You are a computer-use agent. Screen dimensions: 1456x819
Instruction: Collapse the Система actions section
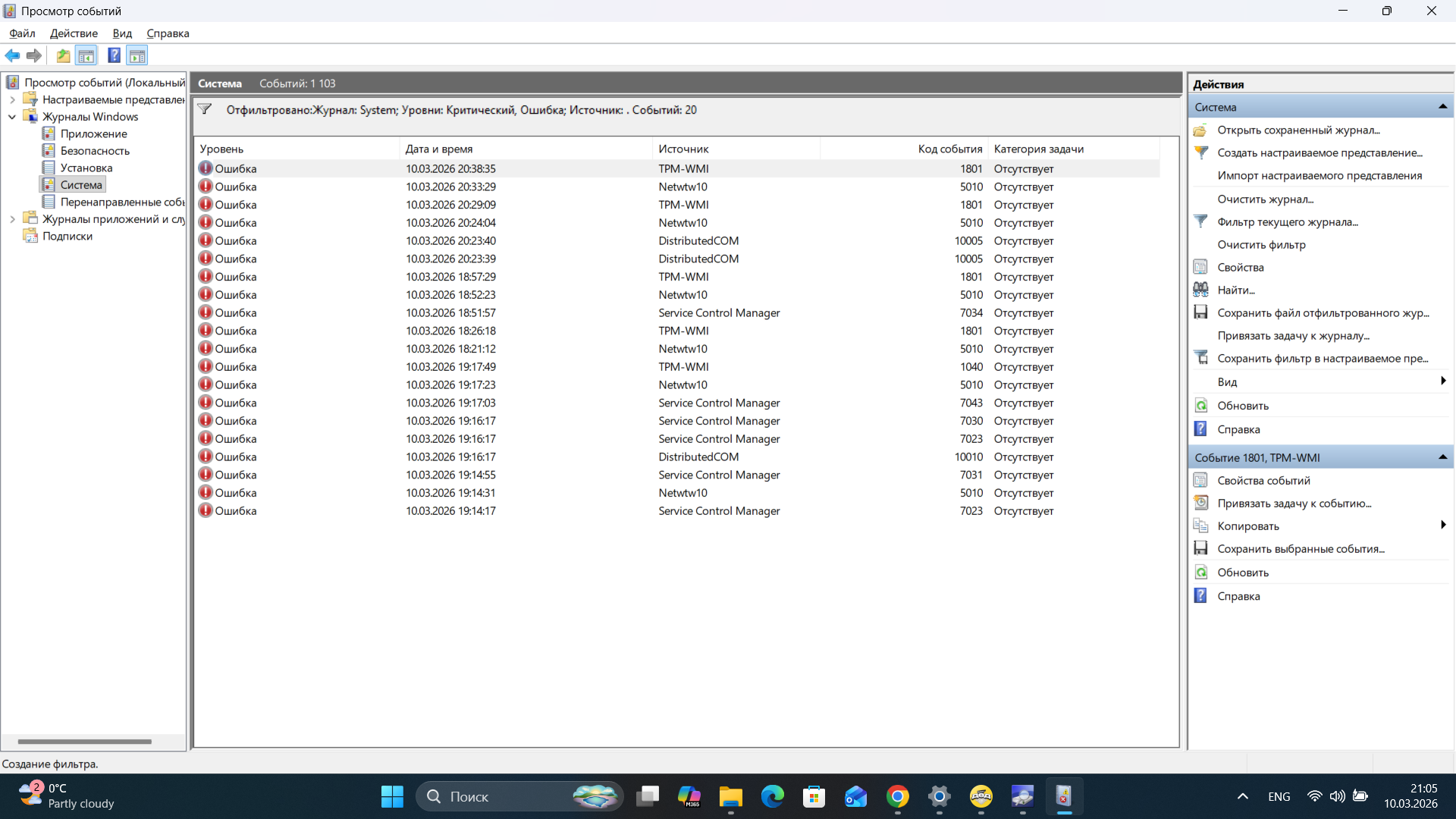coord(1442,107)
